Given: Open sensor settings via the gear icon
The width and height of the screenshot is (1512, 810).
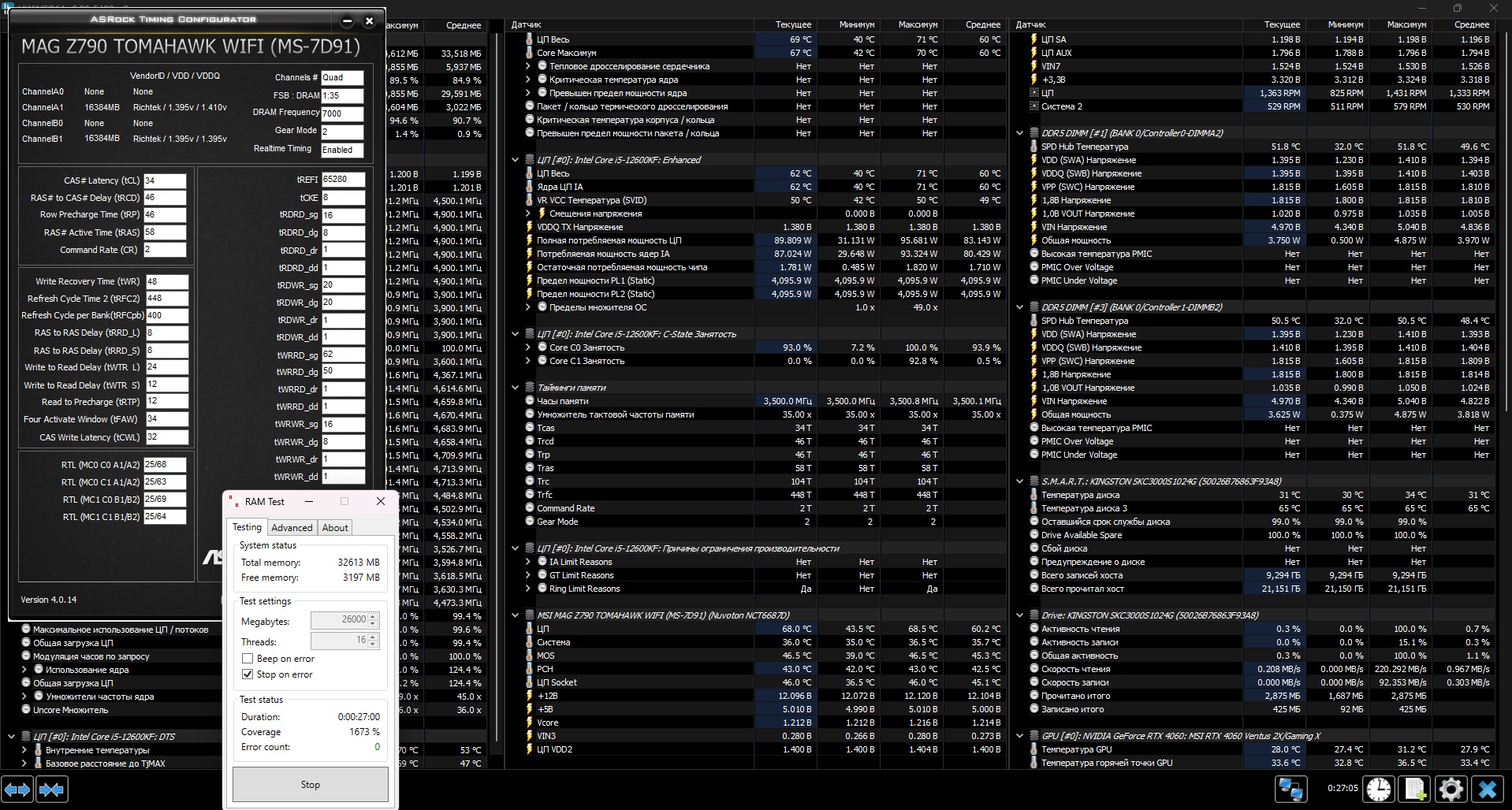Looking at the screenshot, I should click(x=1451, y=789).
